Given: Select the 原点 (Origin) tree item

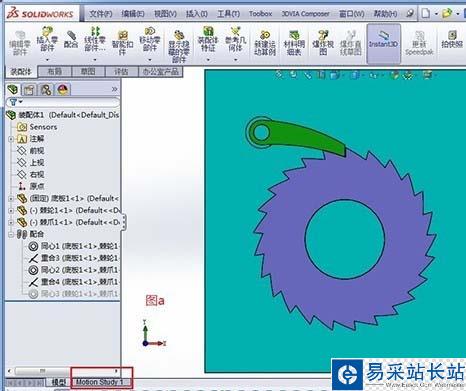Looking at the screenshot, I should [31, 186].
